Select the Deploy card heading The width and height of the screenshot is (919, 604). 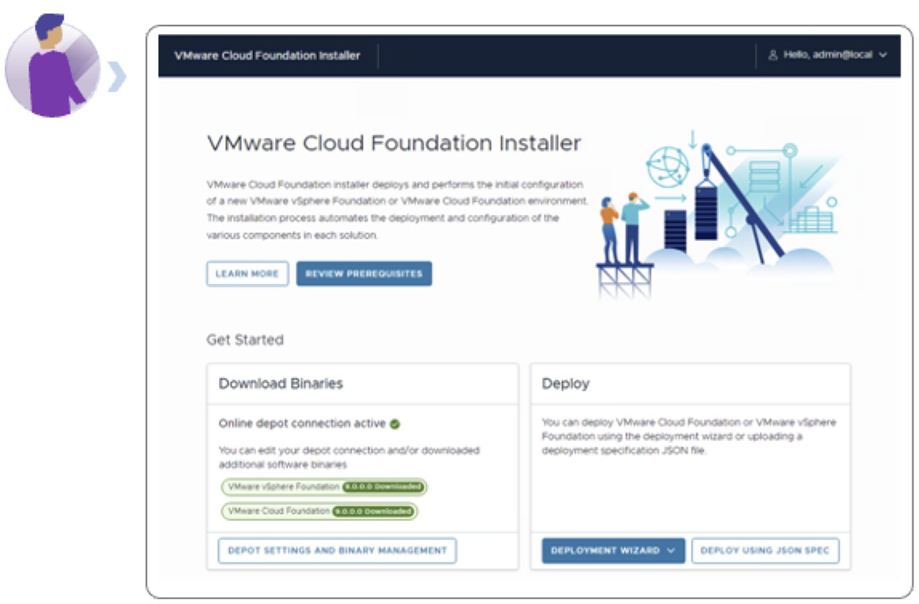tap(566, 383)
